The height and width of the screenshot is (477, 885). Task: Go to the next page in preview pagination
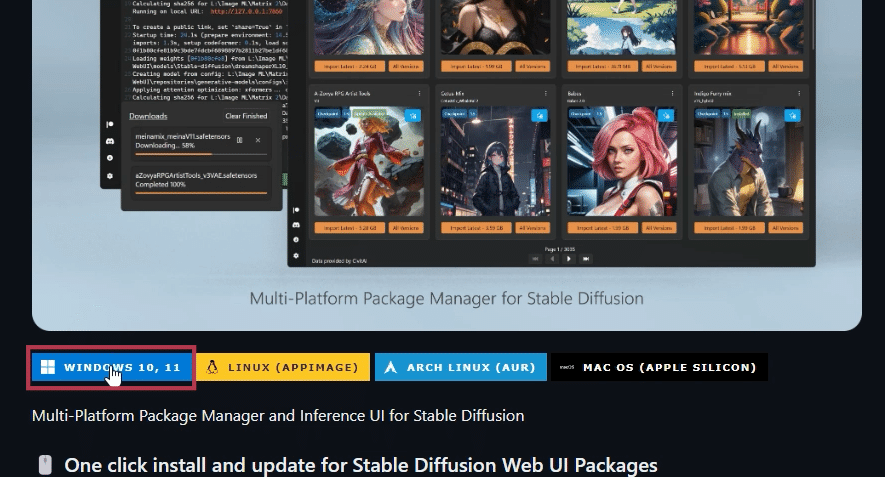(569, 259)
